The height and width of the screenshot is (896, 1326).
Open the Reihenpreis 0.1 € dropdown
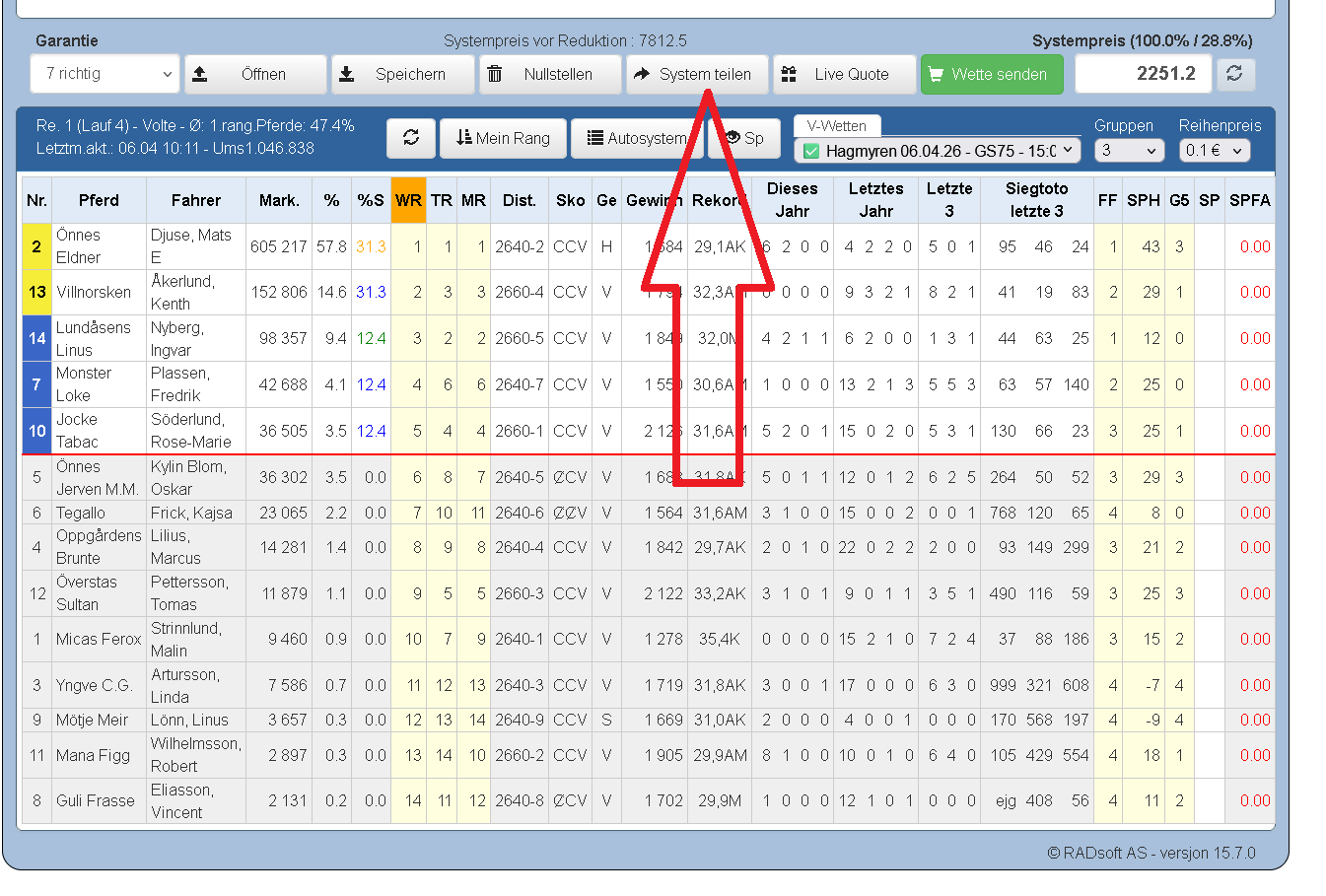point(1215,150)
